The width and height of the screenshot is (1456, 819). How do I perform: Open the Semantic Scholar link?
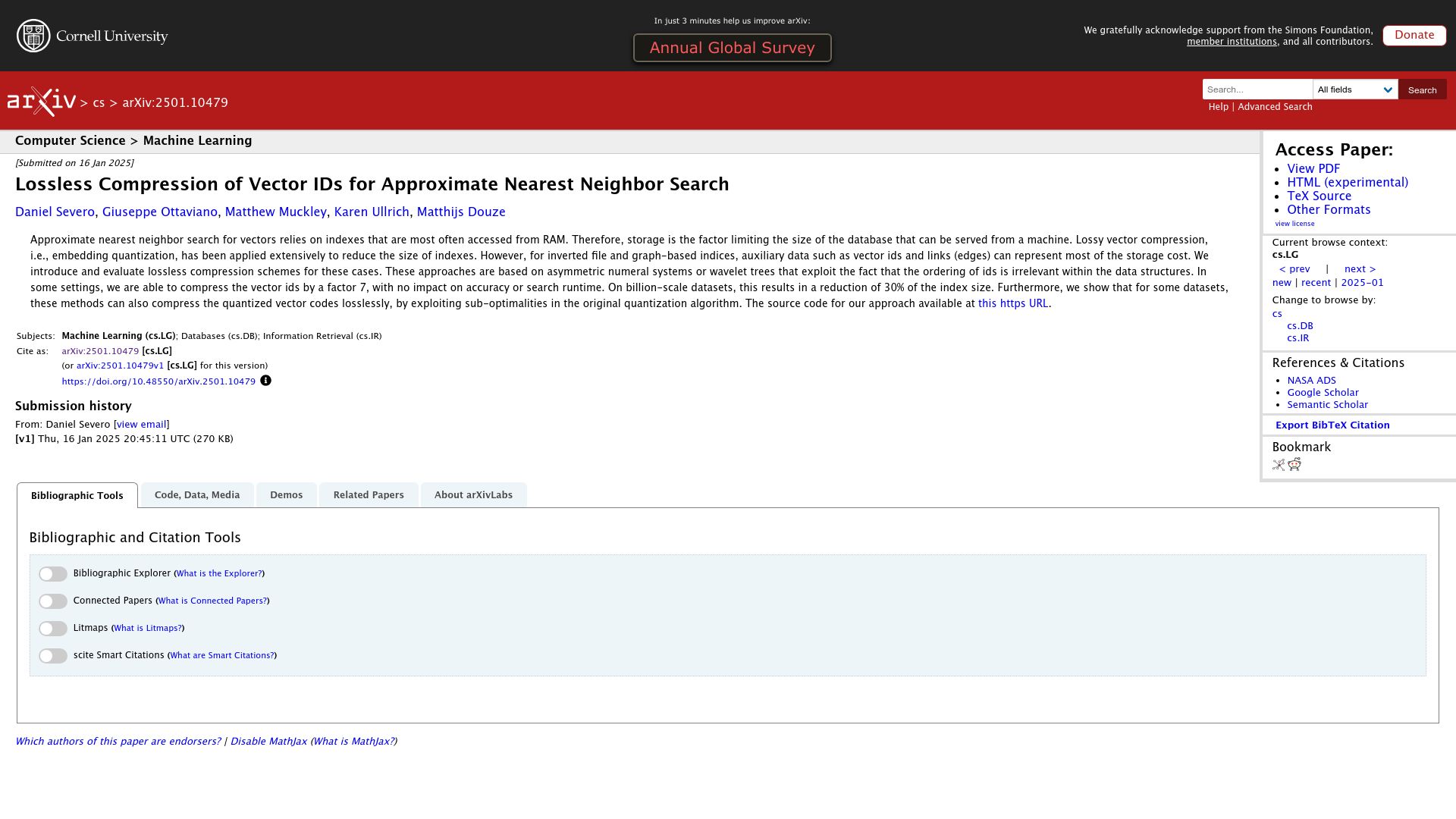tap(1327, 405)
